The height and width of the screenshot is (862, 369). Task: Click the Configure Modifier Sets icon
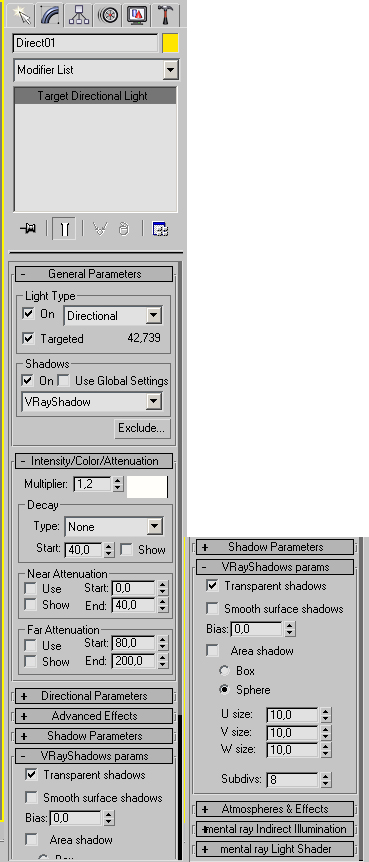coord(160,229)
